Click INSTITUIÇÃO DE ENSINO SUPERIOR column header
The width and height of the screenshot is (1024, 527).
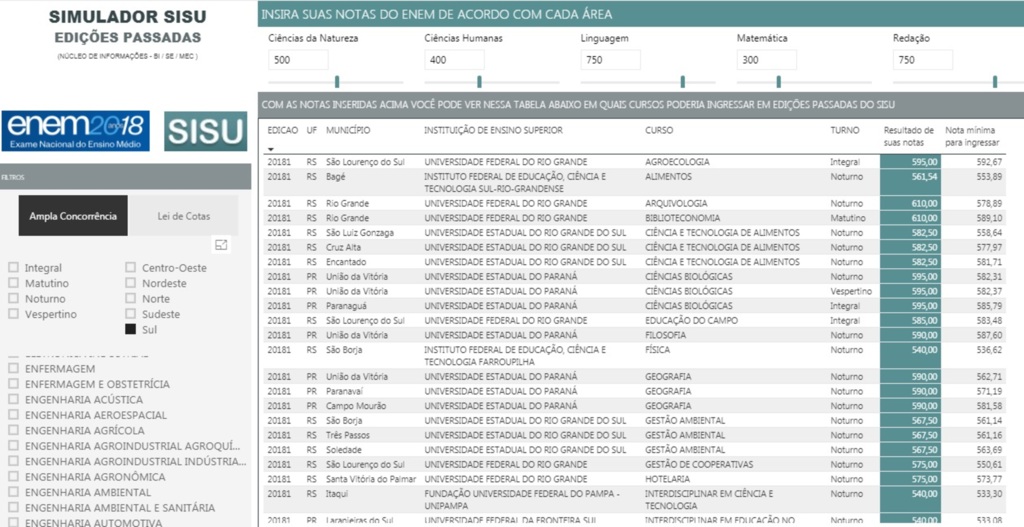[493, 131]
